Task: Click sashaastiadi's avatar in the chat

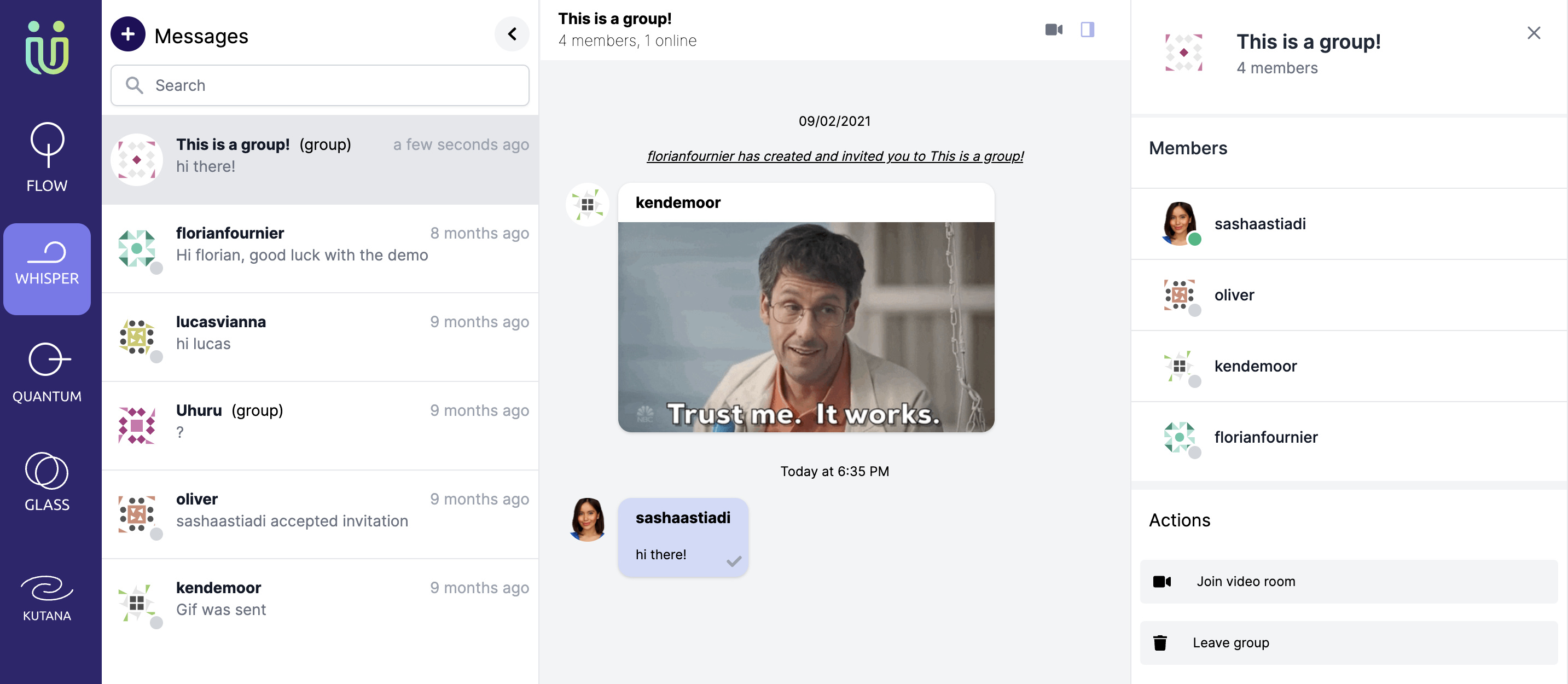Action: coord(587,520)
